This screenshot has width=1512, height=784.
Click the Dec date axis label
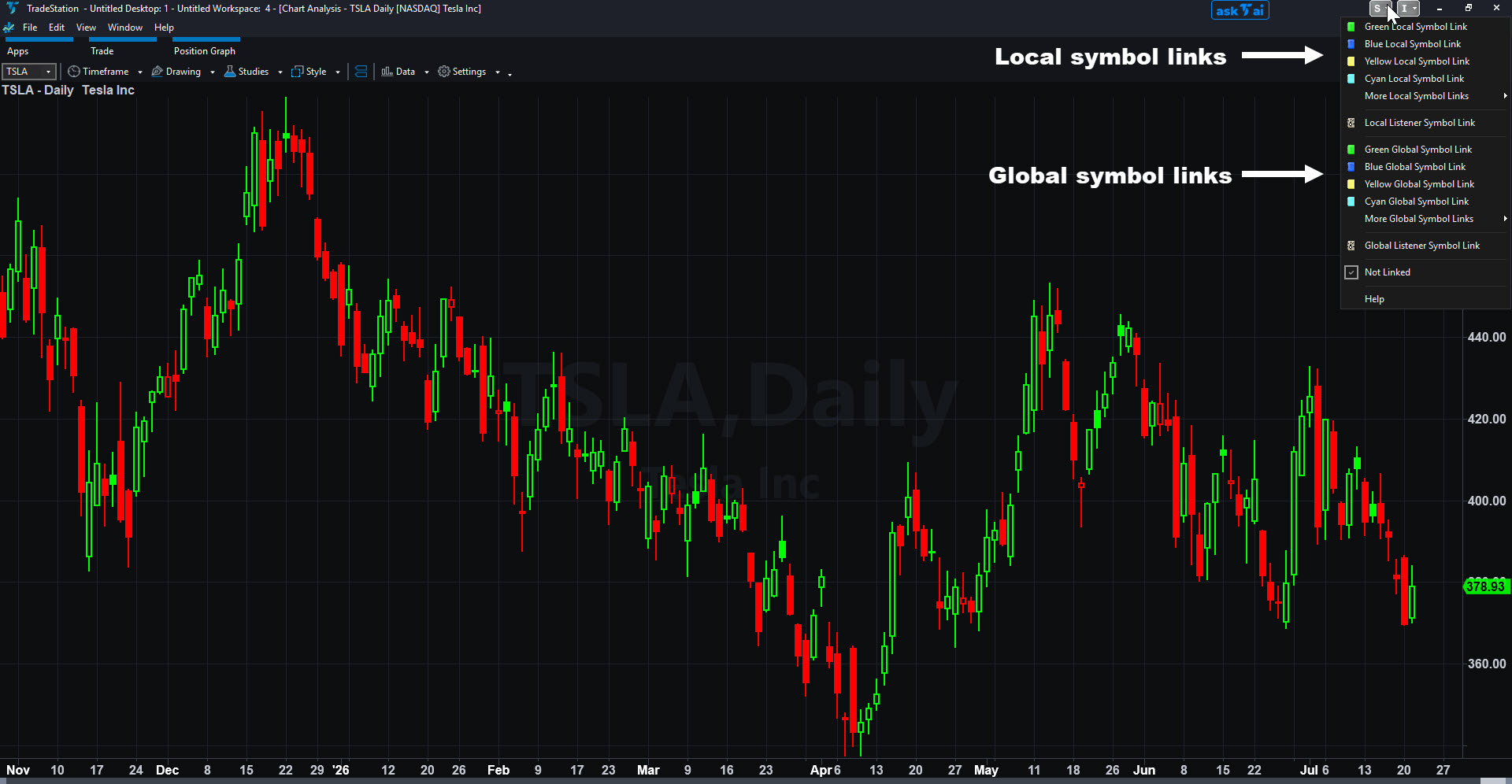click(x=167, y=770)
